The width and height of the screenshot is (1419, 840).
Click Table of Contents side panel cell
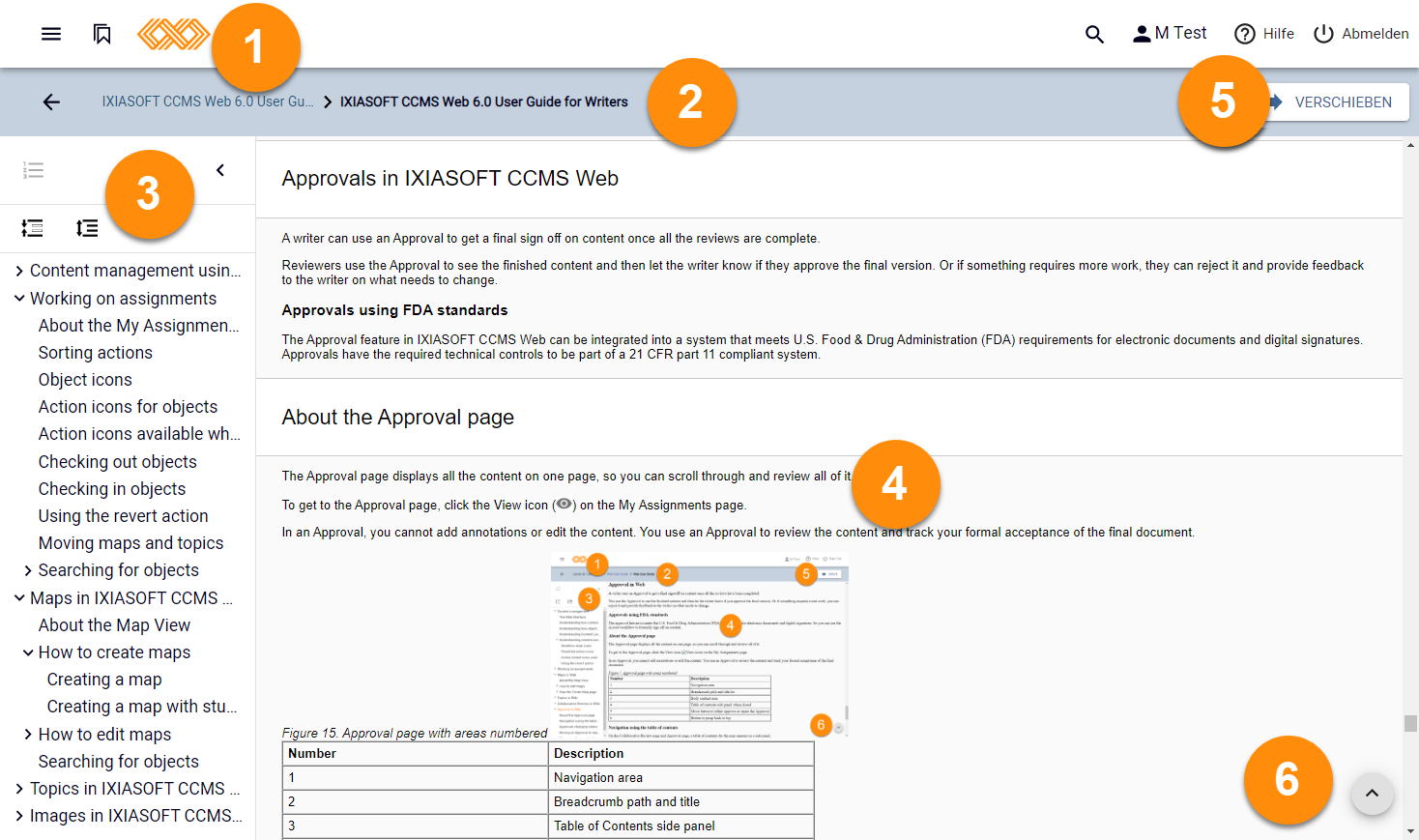pyautogui.click(x=681, y=826)
